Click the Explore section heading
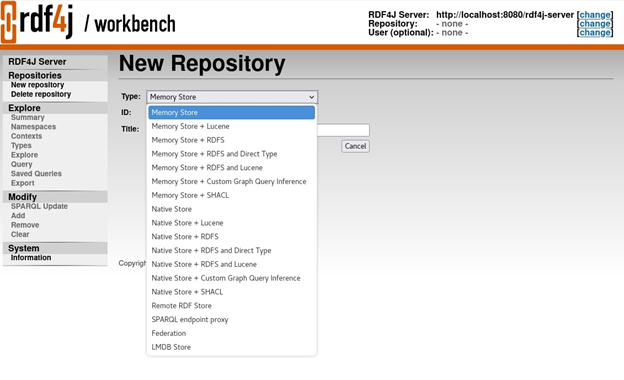The height and width of the screenshot is (380, 624). (x=24, y=108)
